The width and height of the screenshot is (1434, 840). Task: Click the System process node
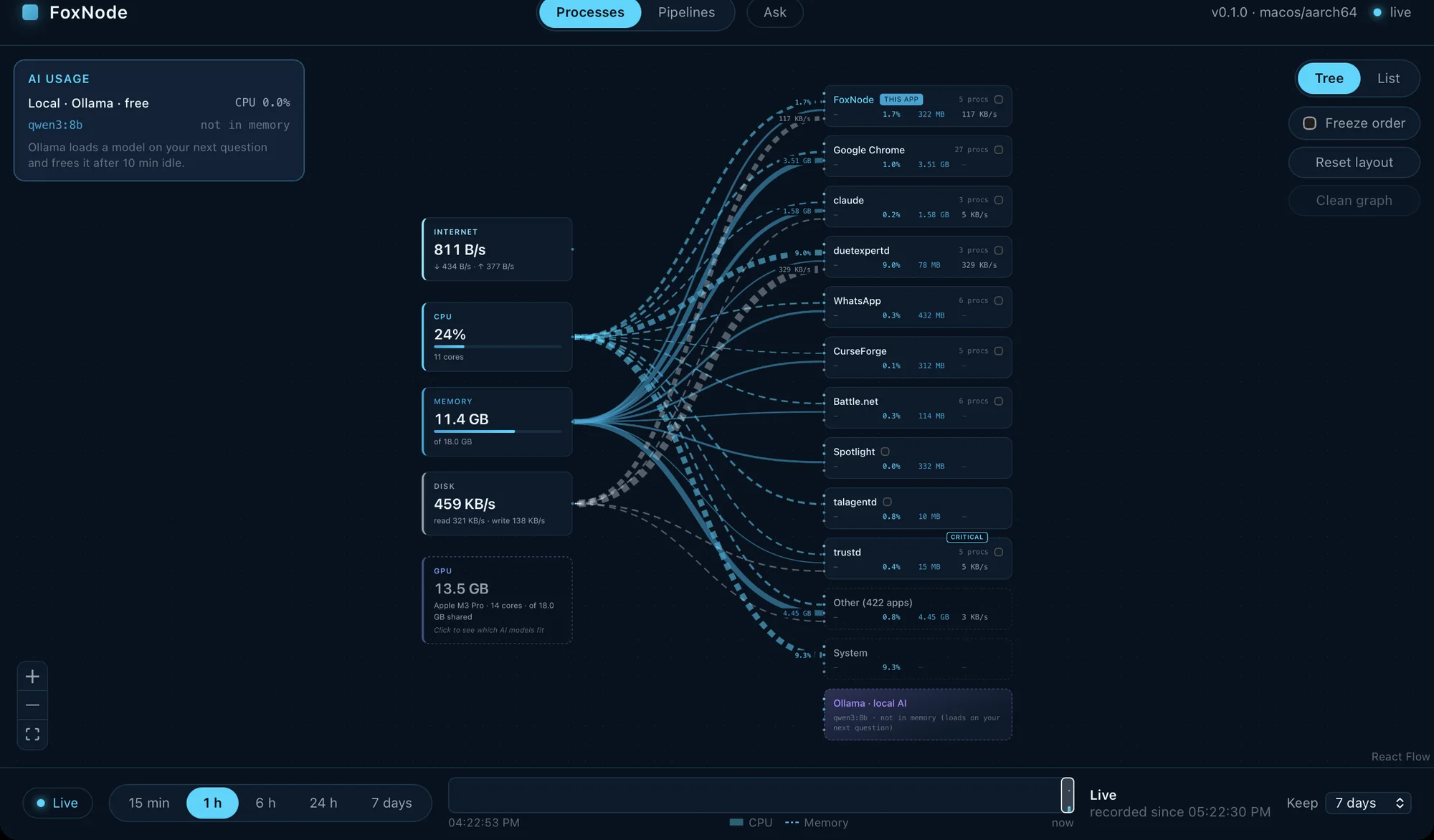[x=918, y=659]
